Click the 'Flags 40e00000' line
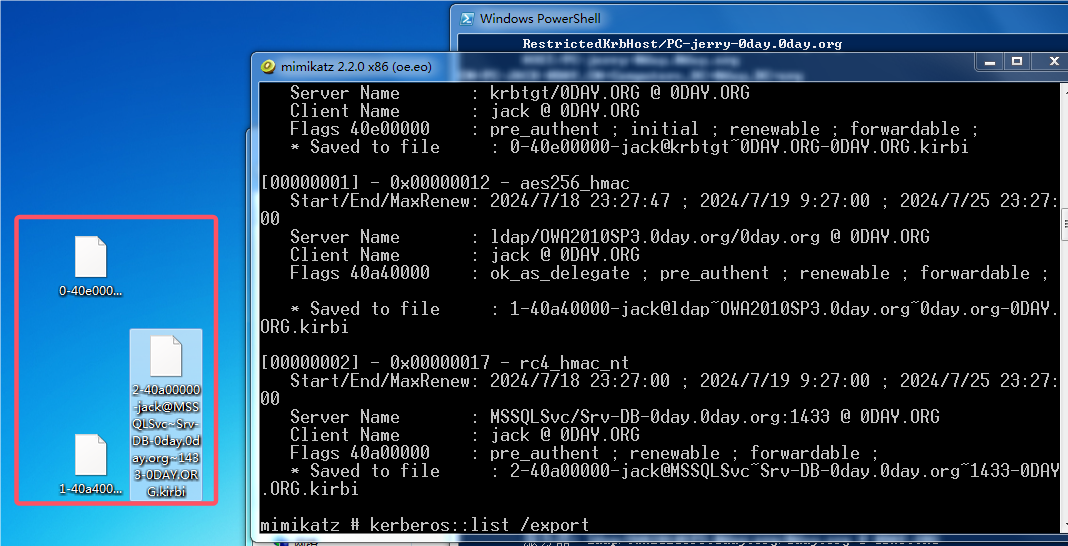The height and width of the screenshot is (546, 1068). 634,129
